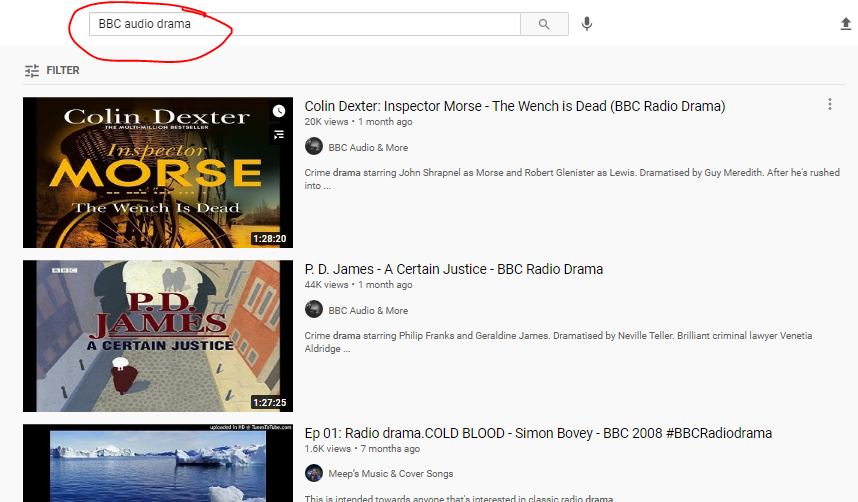Image resolution: width=858 pixels, height=502 pixels.
Task: Click description starting 'Crime drama starring Philip Franks'
Action: pyautogui.click(x=558, y=342)
